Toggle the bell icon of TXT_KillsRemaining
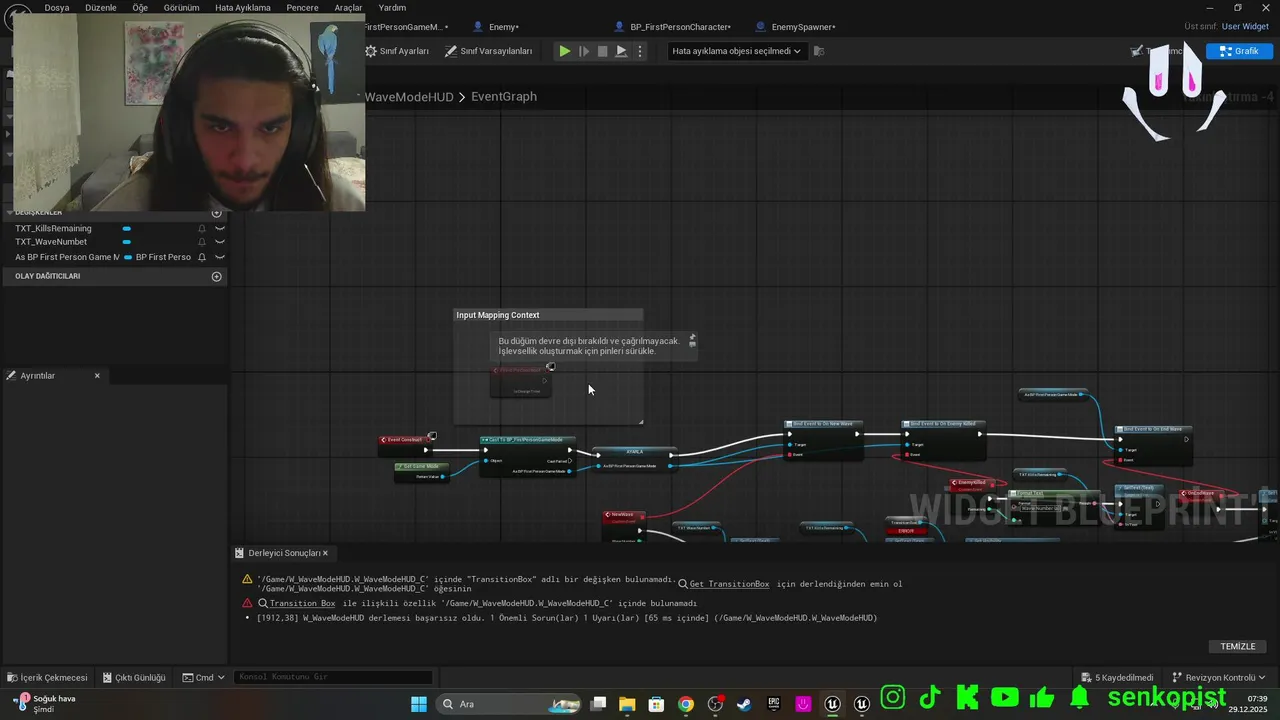1280x720 pixels. (x=202, y=228)
